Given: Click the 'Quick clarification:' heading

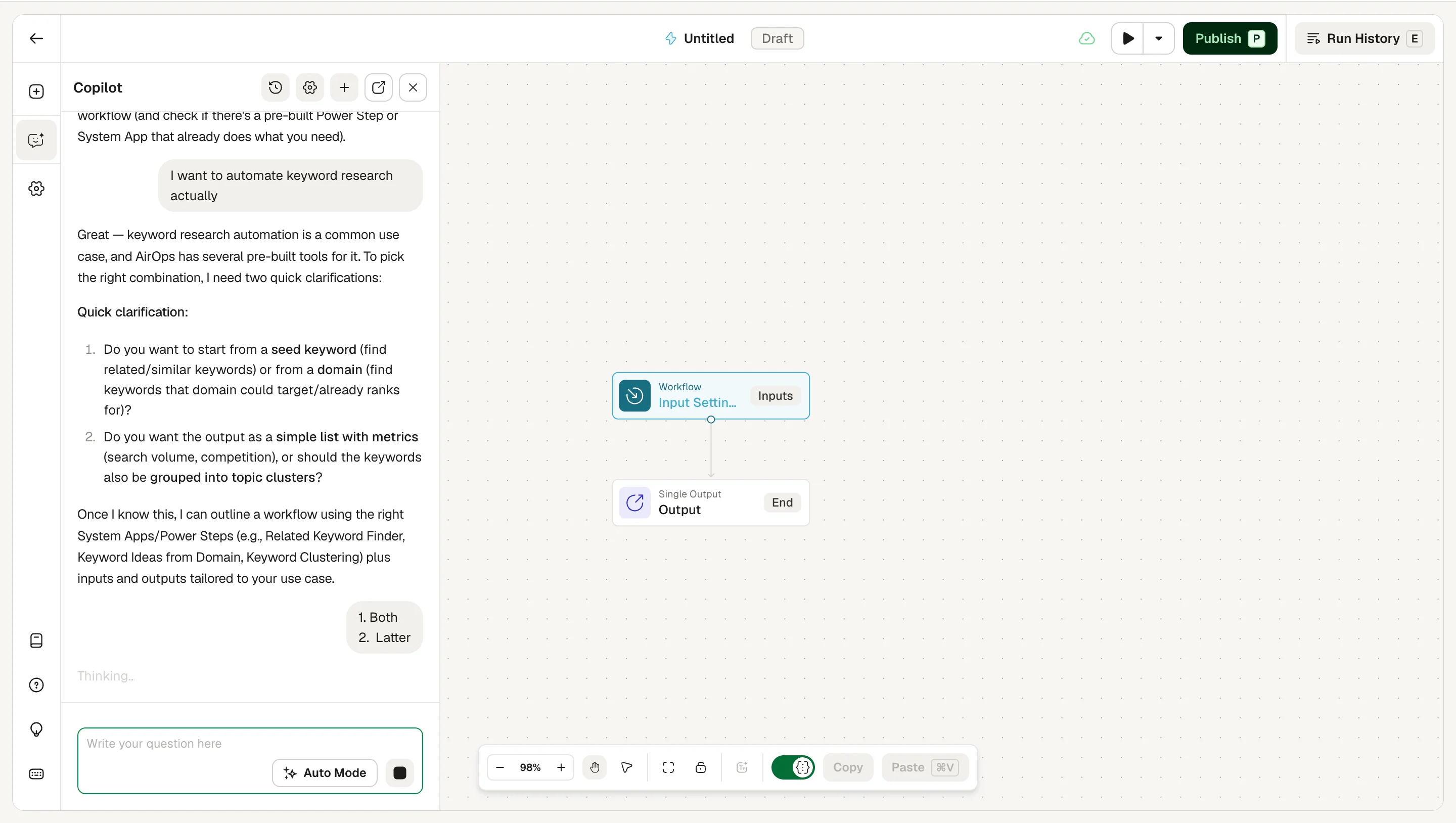Looking at the screenshot, I should click(133, 312).
